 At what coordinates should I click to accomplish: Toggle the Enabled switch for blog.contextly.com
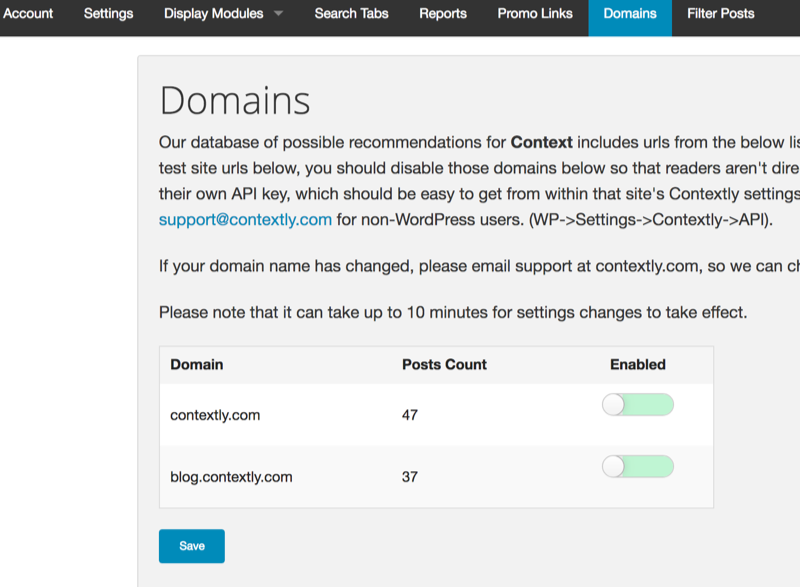[x=638, y=466]
